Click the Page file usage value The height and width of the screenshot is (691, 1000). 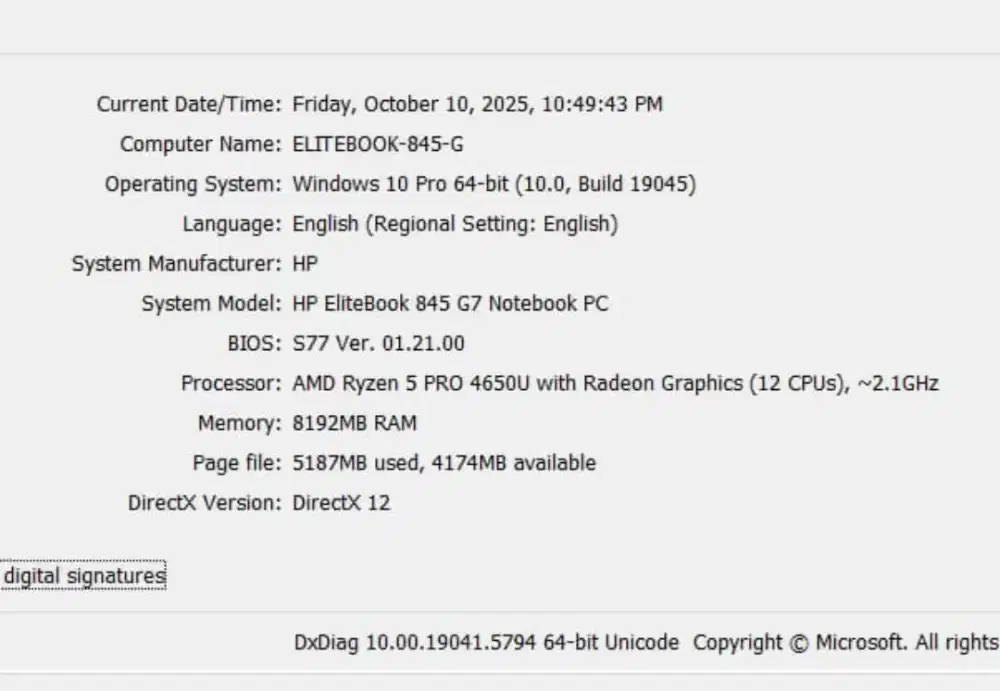pyautogui.click(x=444, y=463)
